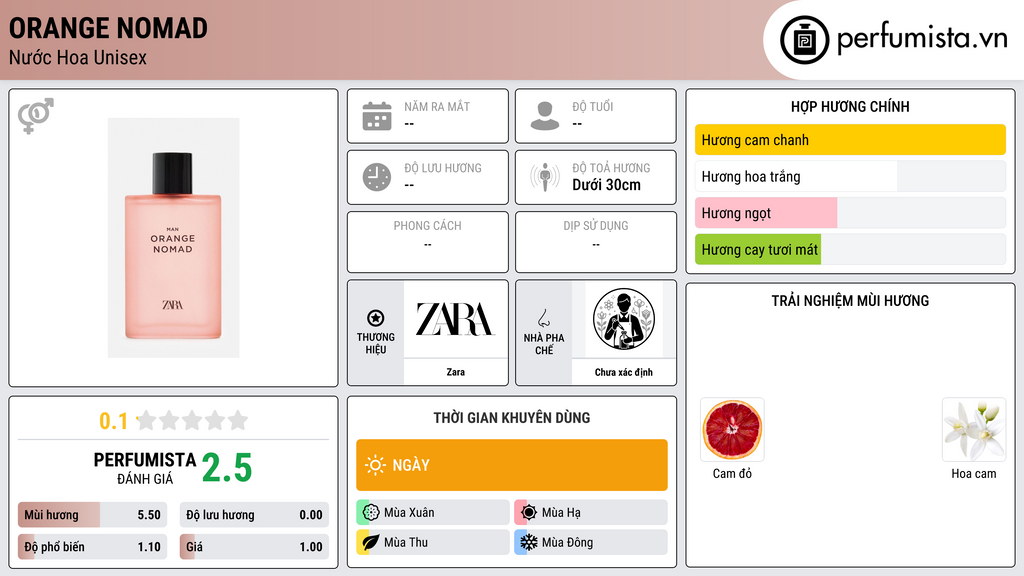The width and height of the screenshot is (1024, 576).
Task: Click the summer sun icon for Mùa Hạ
Action: pyautogui.click(x=529, y=512)
